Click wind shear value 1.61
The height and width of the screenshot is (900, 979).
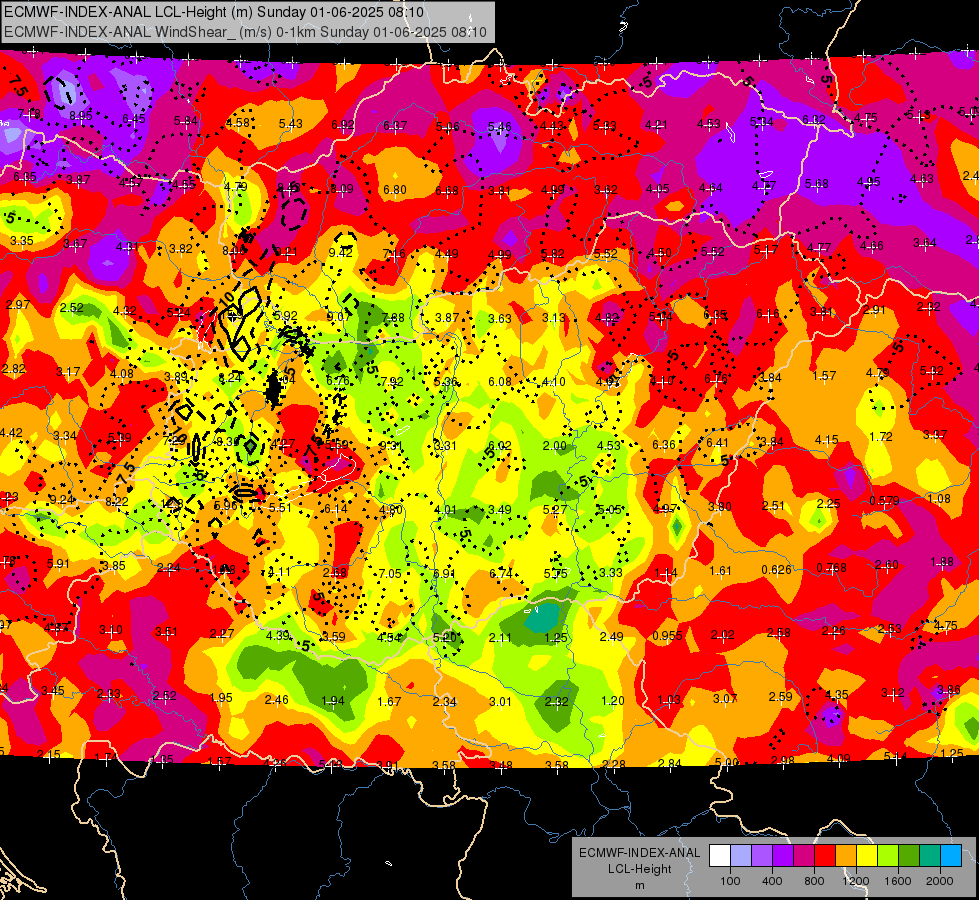click(720, 570)
